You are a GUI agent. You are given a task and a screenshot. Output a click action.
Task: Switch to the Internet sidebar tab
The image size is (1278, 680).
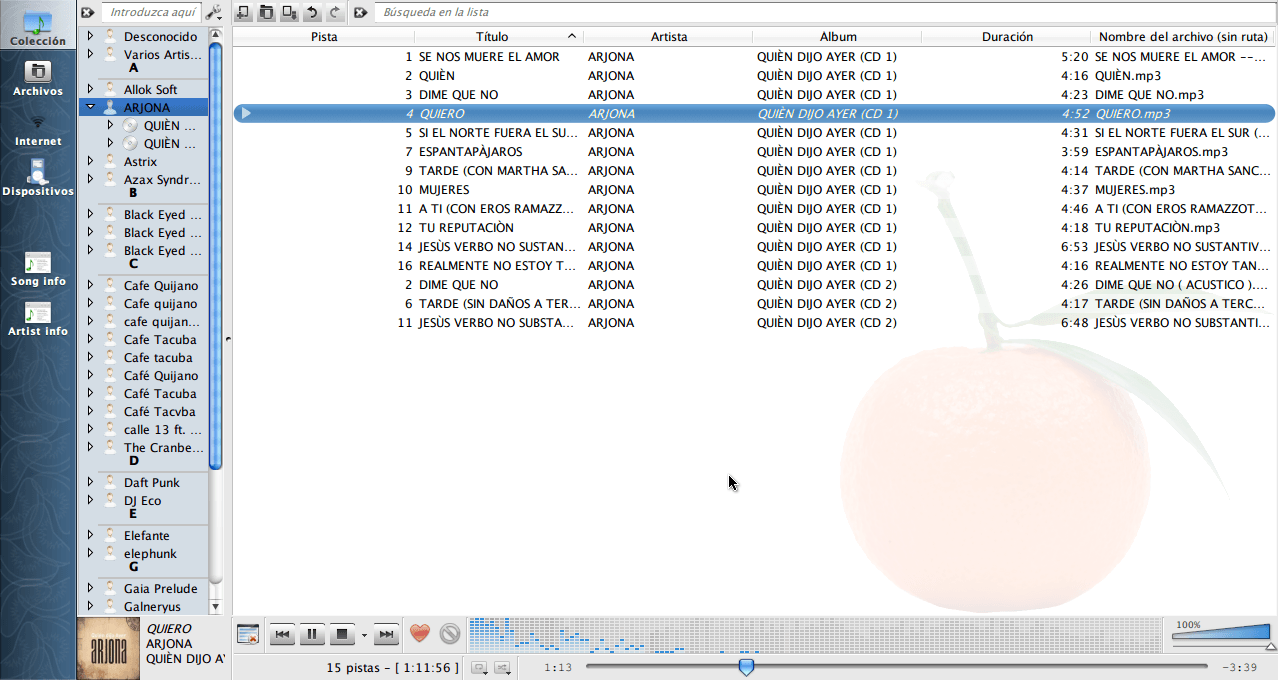[x=38, y=129]
